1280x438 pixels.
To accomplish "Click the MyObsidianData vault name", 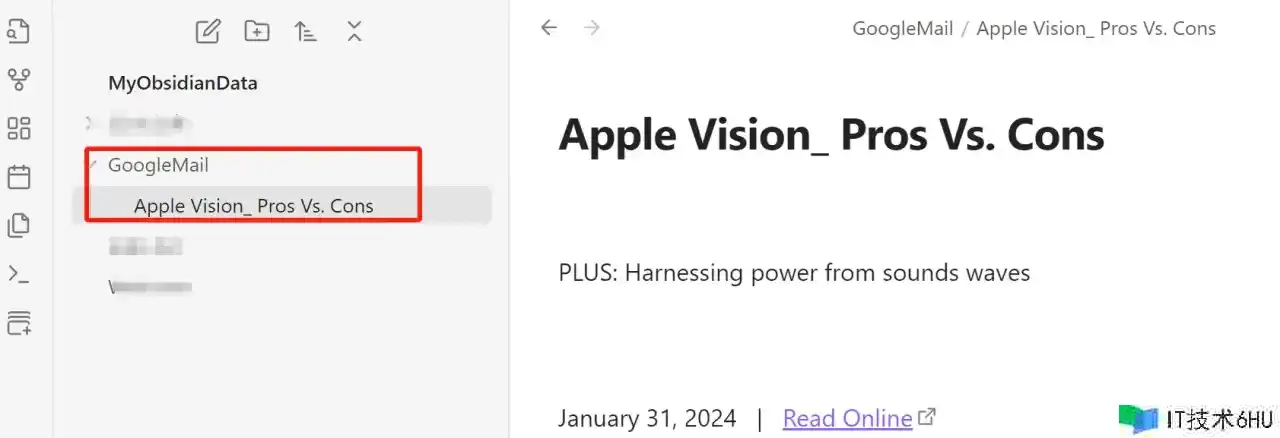I will [183, 83].
